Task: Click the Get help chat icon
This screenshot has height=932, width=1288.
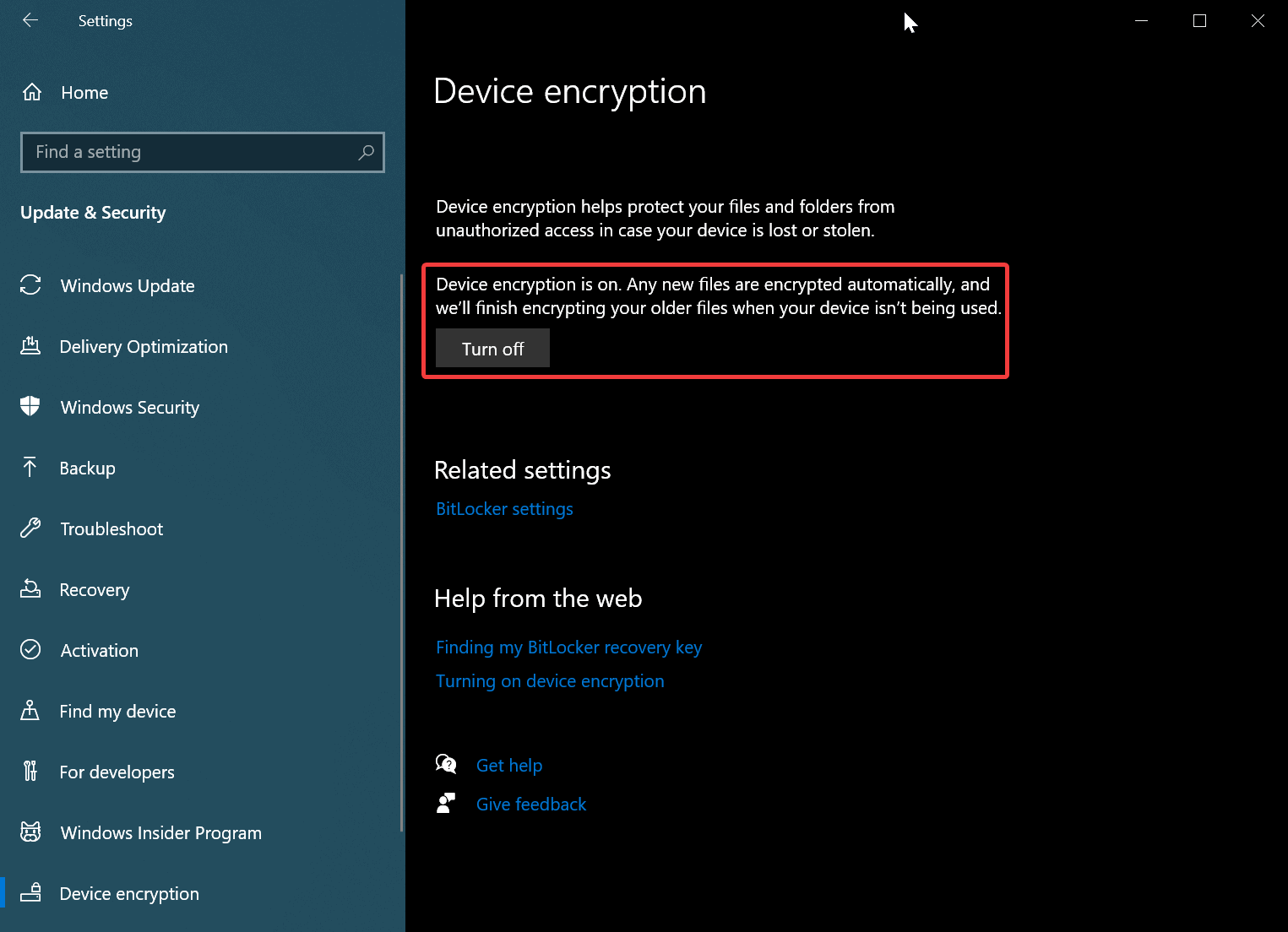Action: 446,765
